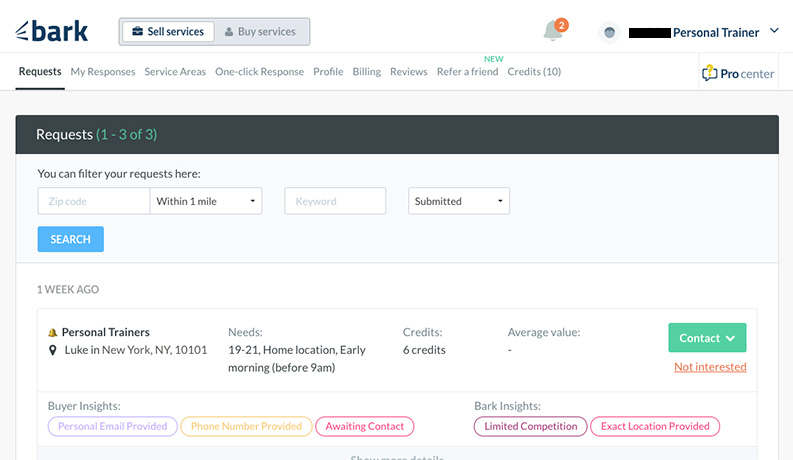793x460 pixels.
Task: Click the Pro center chat icon
Action: tap(710, 73)
